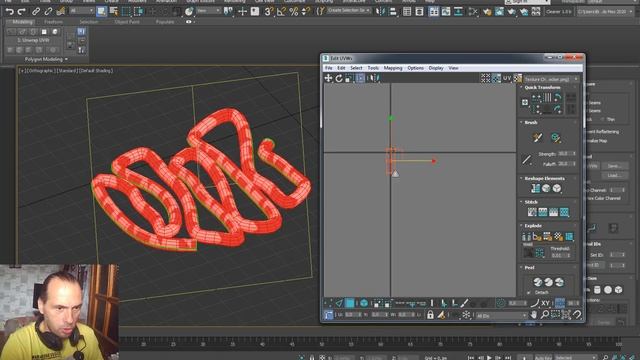Click the animation play button

point(489,358)
